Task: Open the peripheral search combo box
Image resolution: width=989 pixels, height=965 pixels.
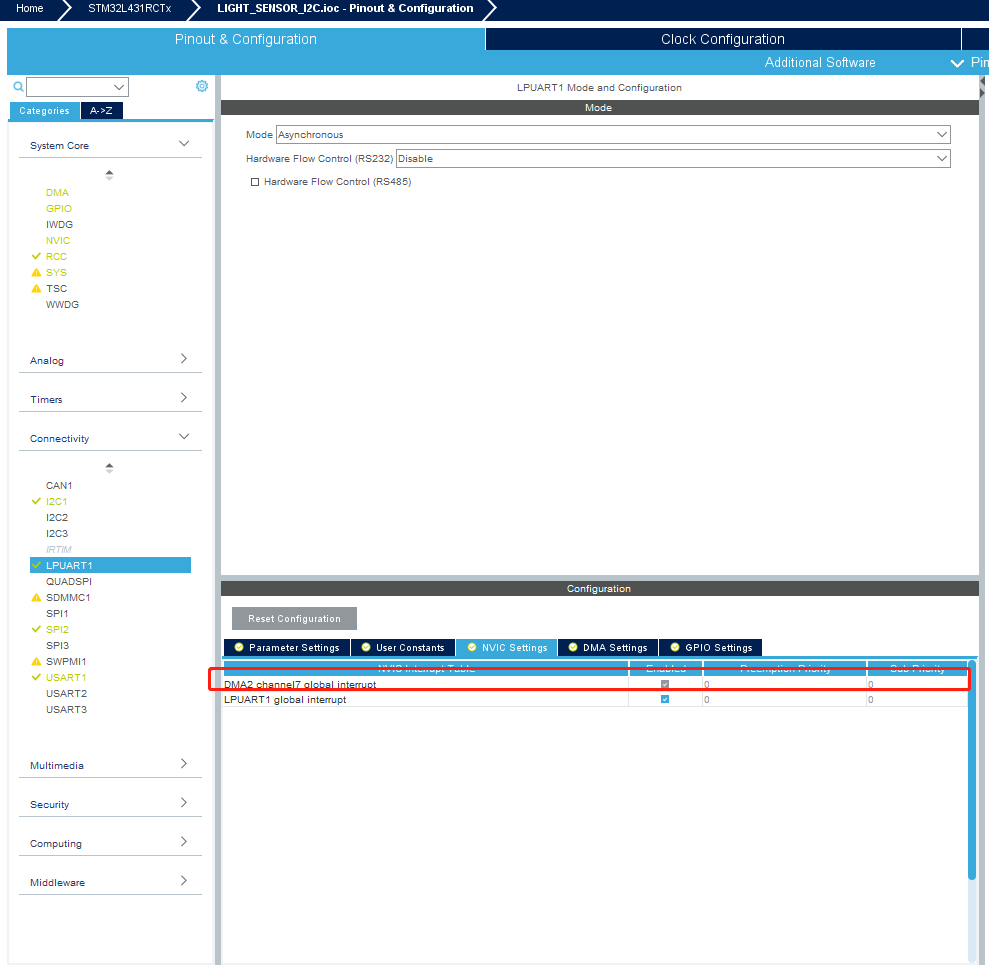Action: [x=78, y=87]
